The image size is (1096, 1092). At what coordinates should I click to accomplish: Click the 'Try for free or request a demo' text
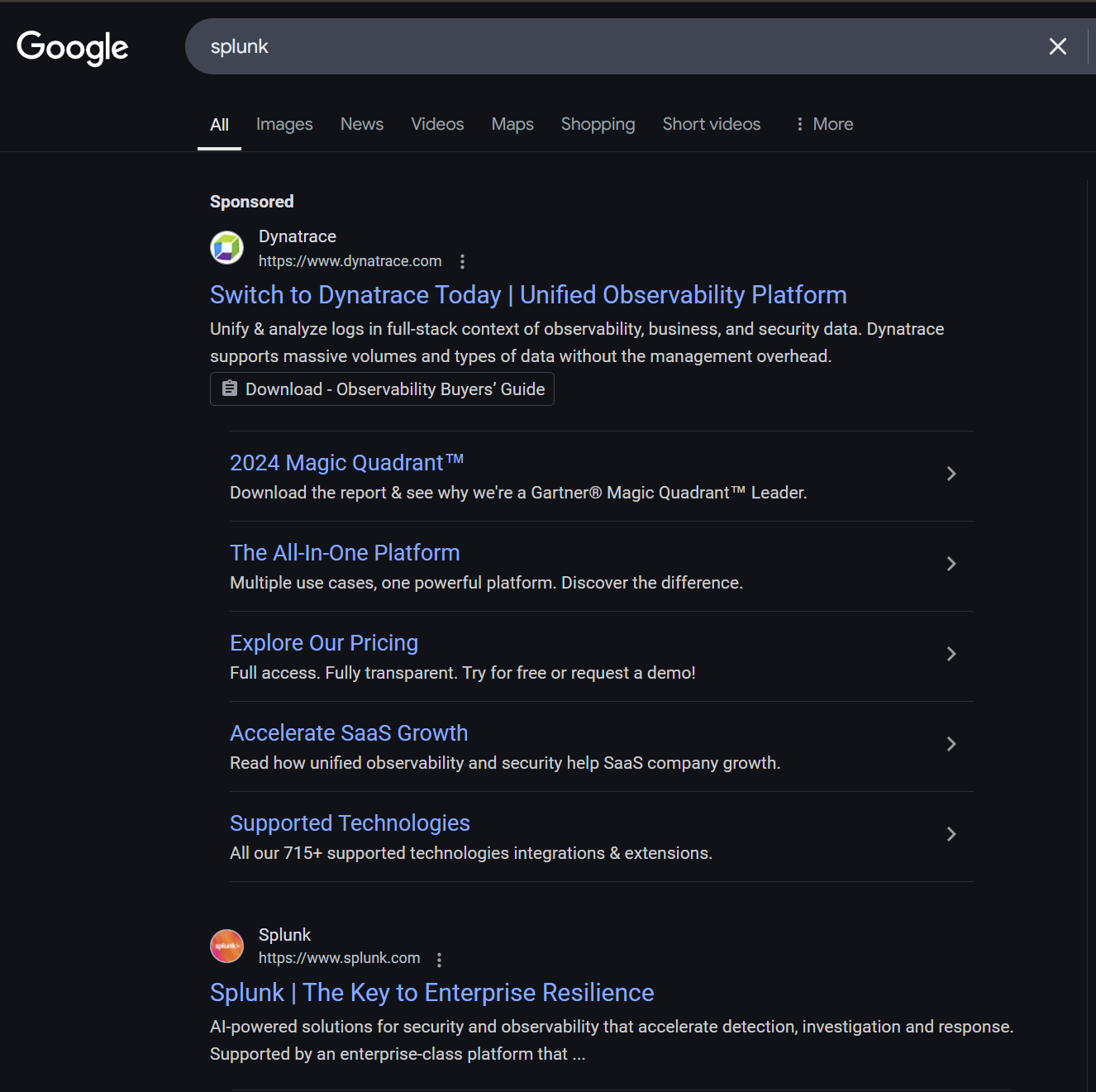click(x=579, y=673)
